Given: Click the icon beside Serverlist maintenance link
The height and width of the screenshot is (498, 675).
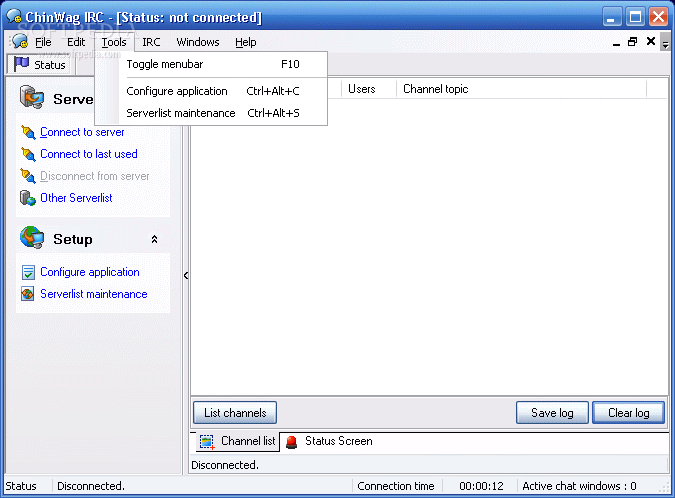Looking at the screenshot, I should click(x=28, y=294).
